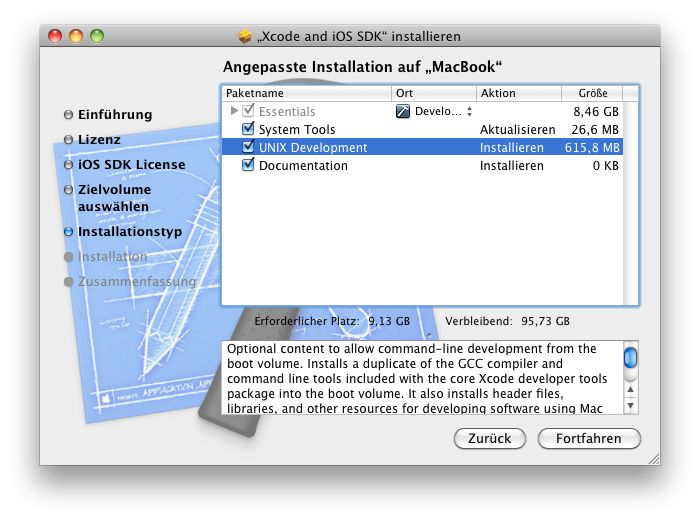Click the dimmed Installation step

[x=112, y=257]
